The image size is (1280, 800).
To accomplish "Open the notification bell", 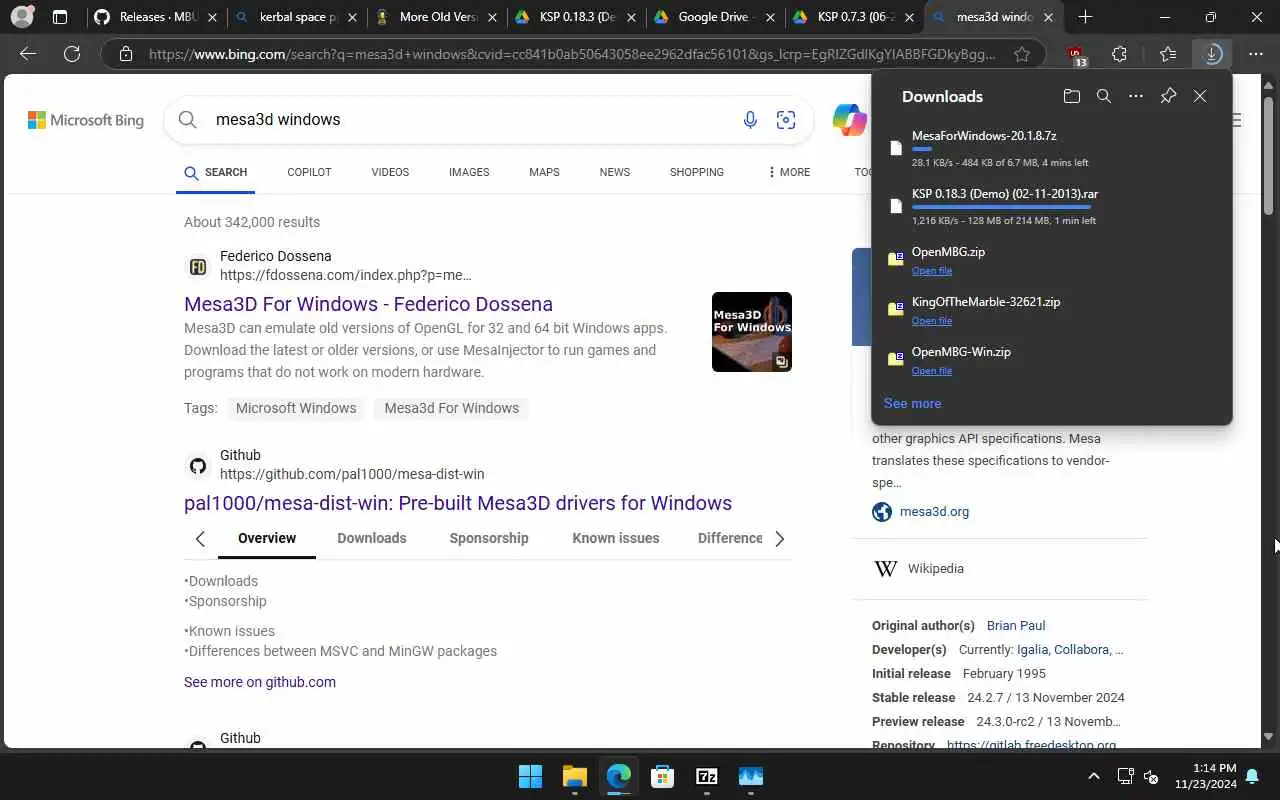I will [x=1252, y=776].
